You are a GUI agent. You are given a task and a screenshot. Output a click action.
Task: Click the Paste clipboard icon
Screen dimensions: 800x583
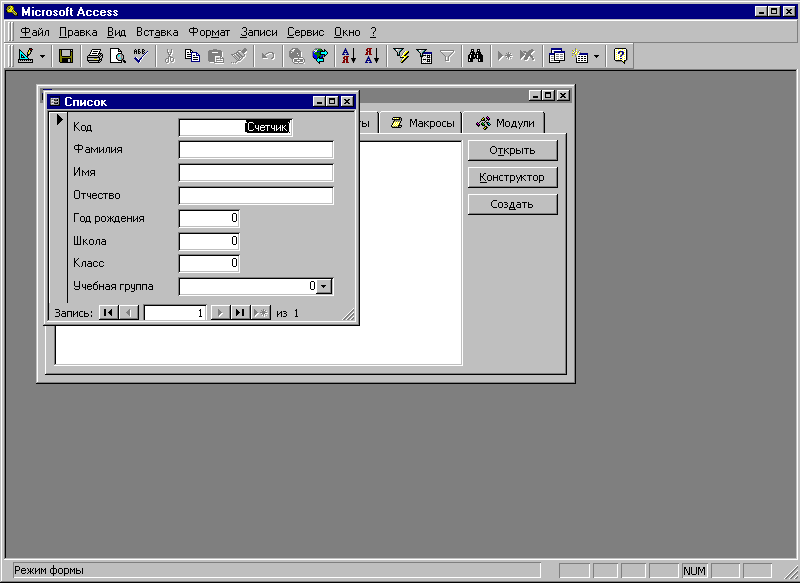pos(216,56)
